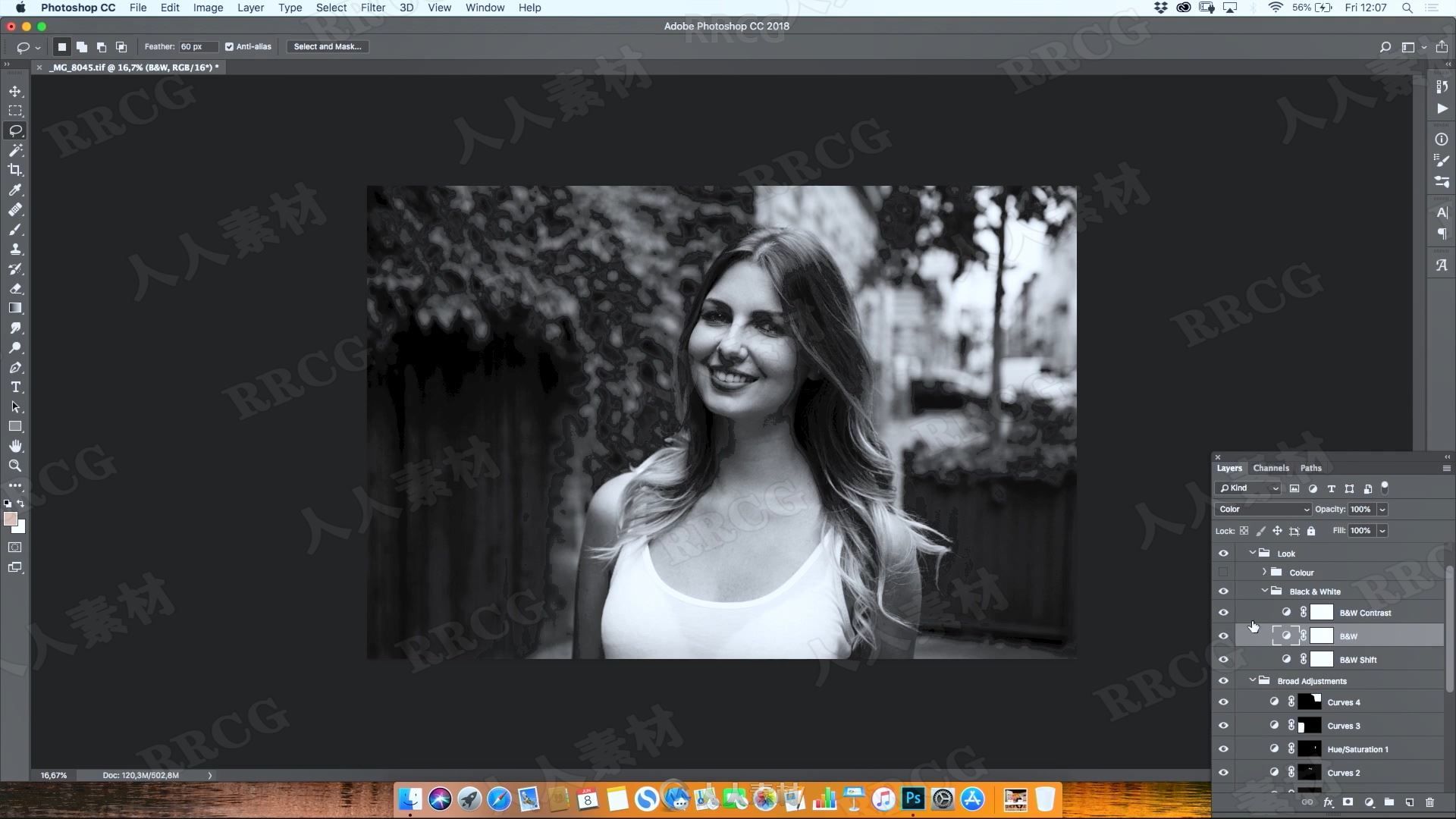Toggle visibility of Curves 4 layer
1456x819 pixels.
point(1225,701)
